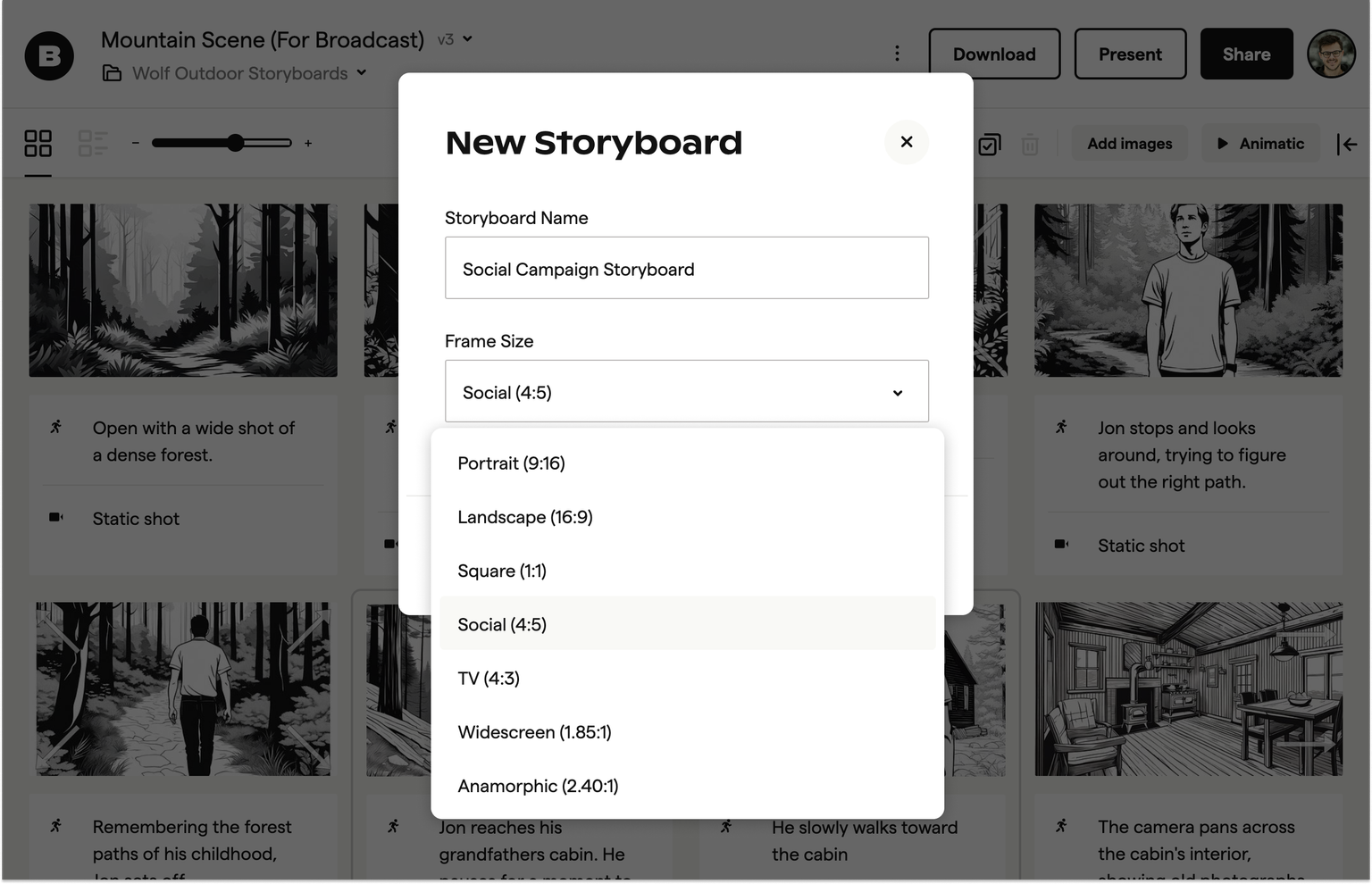Switch to grid view layout
Viewport: 1372px width, 884px height.
[38, 144]
